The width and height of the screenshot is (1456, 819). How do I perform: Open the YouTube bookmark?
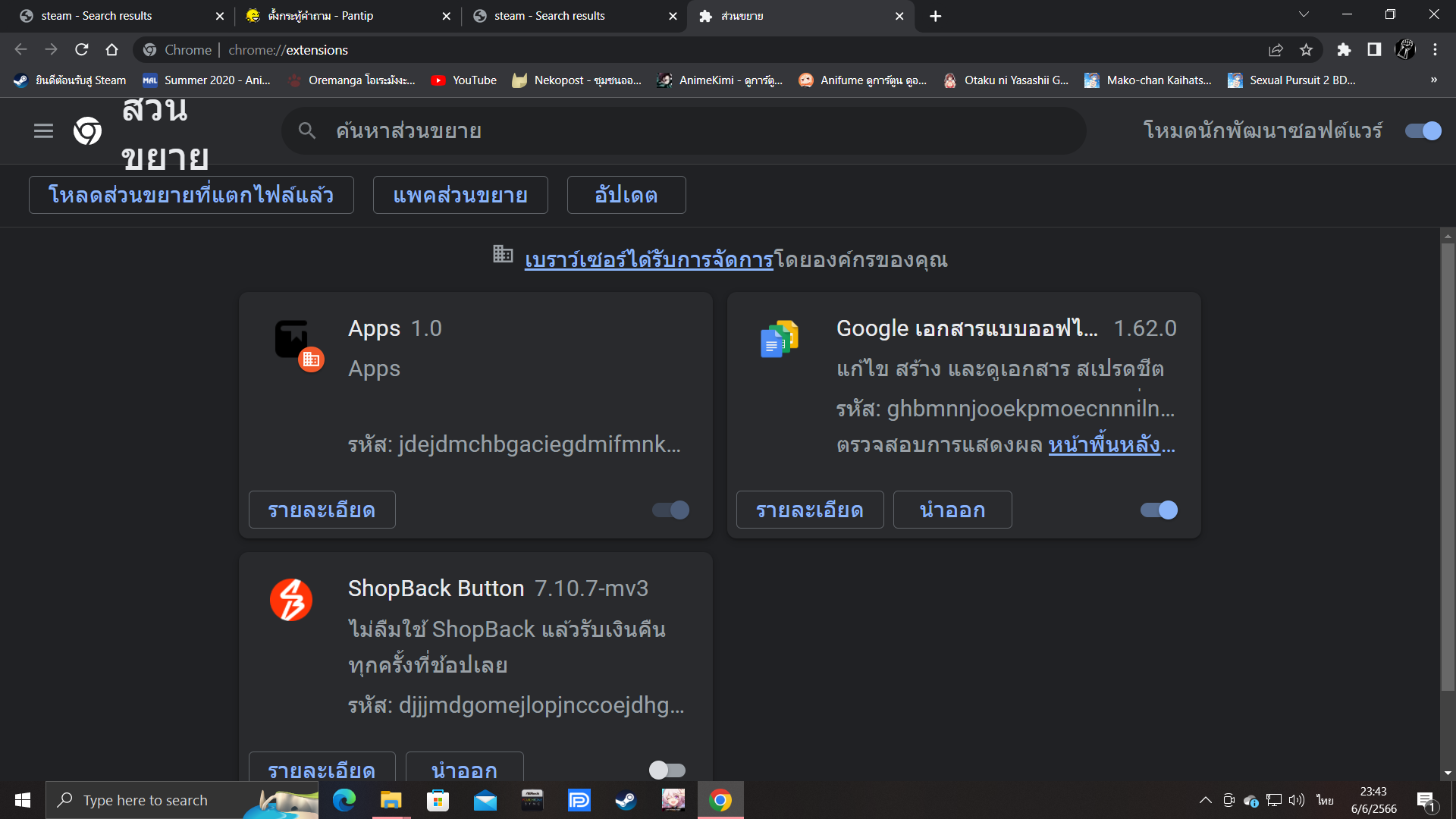(464, 80)
